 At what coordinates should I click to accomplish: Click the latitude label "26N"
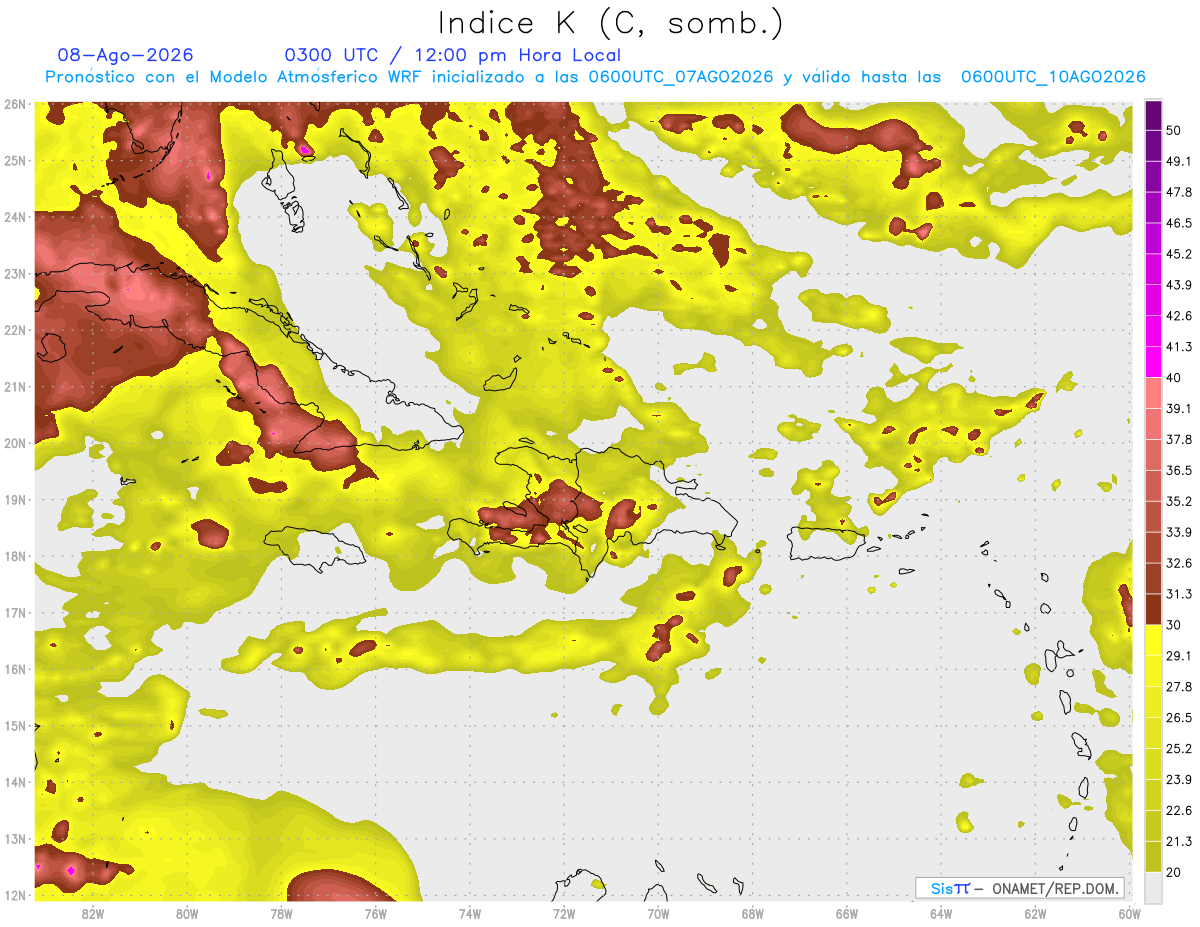click(14, 104)
